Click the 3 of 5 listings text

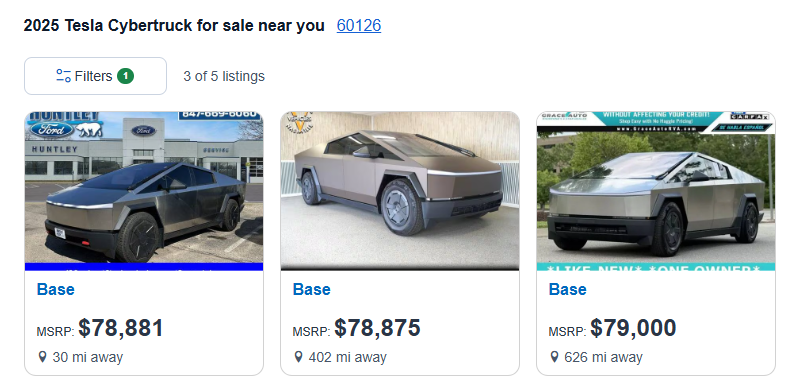[x=224, y=76]
